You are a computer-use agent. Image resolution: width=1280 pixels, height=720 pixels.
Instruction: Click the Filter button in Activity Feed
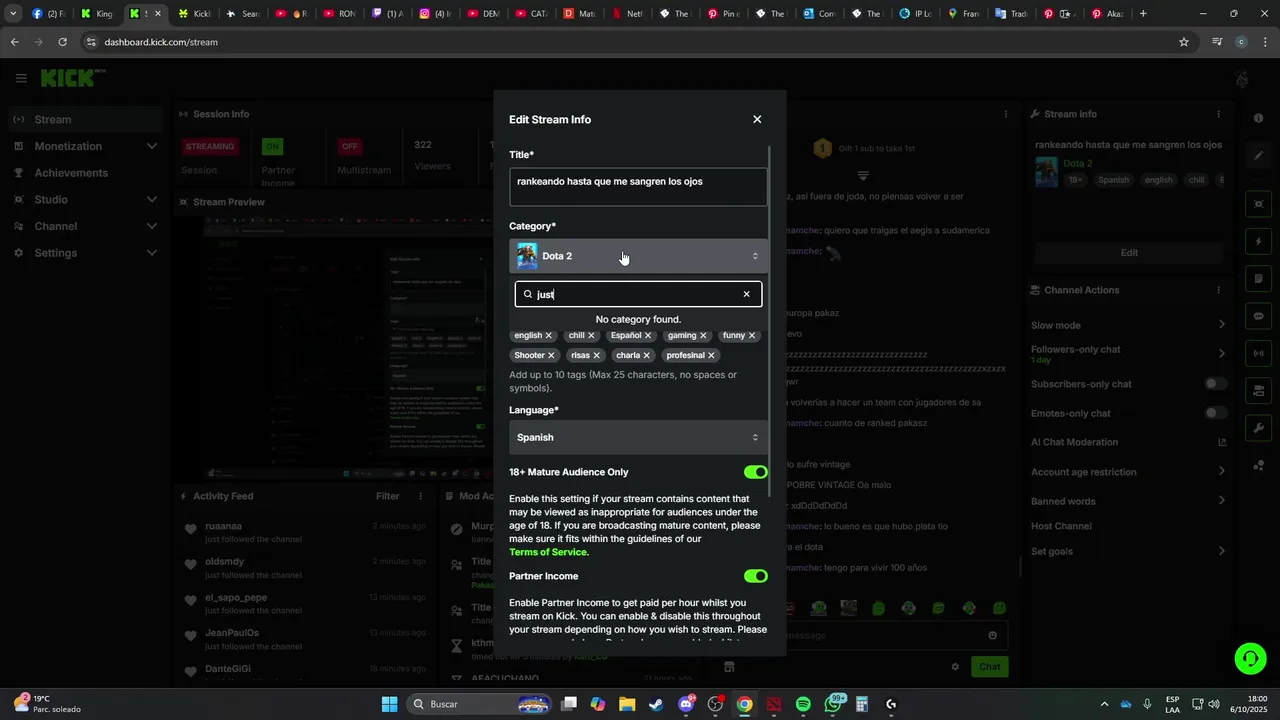point(387,496)
